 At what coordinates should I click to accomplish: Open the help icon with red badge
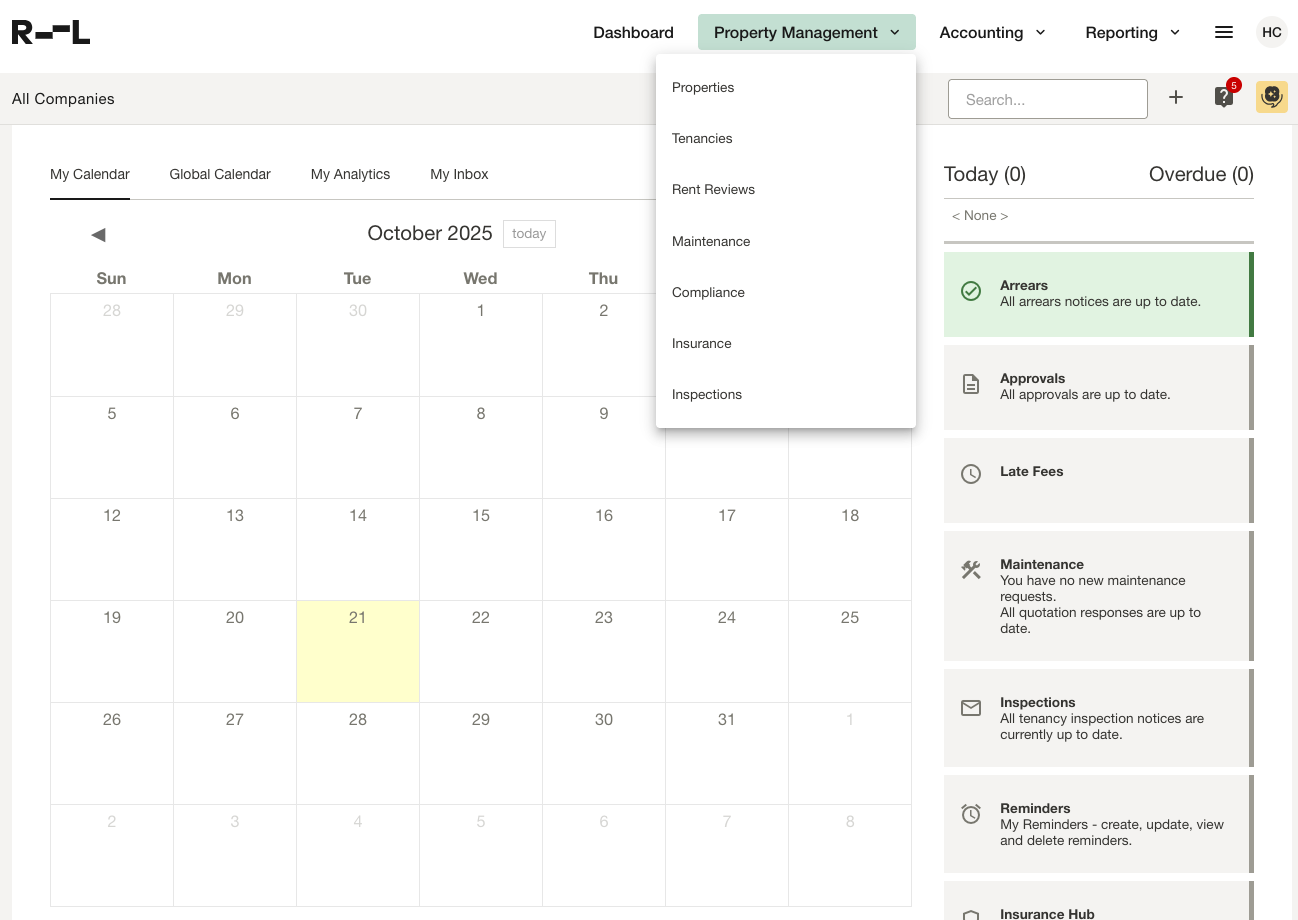(1224, 97)
